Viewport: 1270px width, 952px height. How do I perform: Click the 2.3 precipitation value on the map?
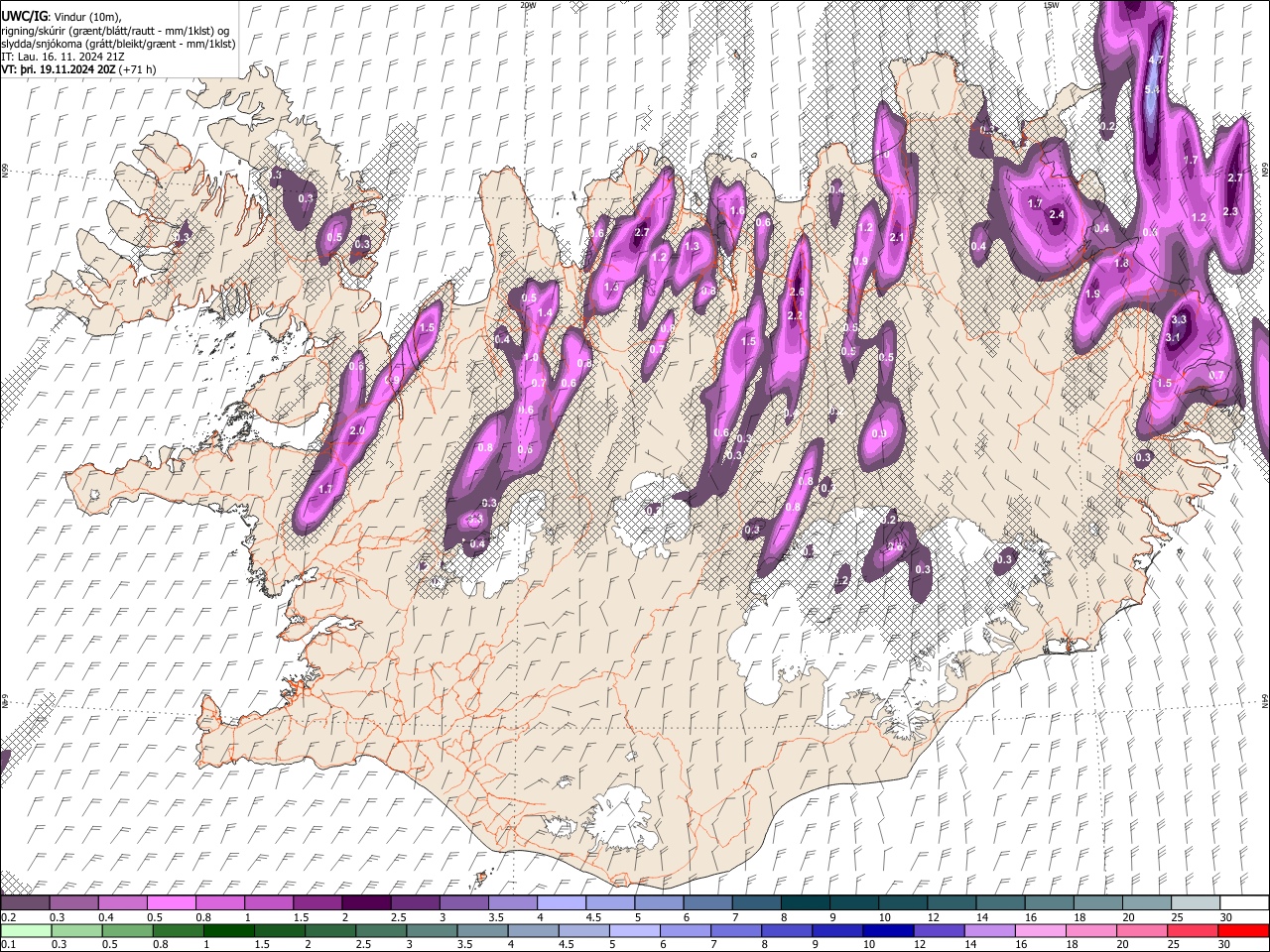pyautogui.click(x=1230, y=211)
